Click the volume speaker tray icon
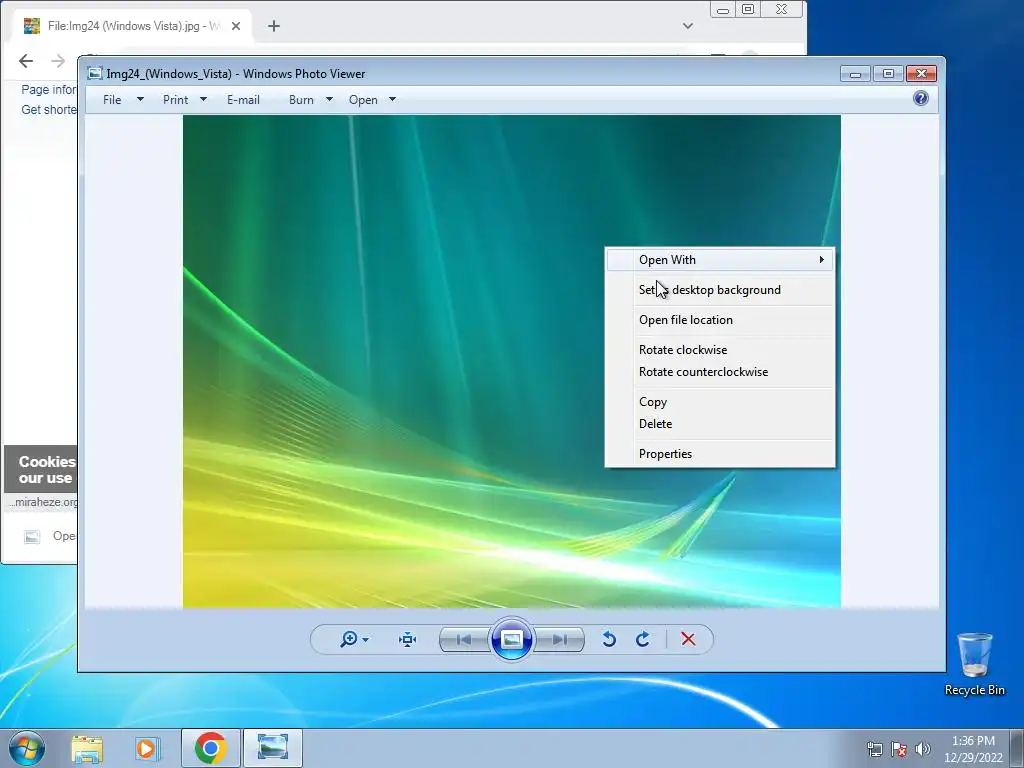 click(923, 749)
